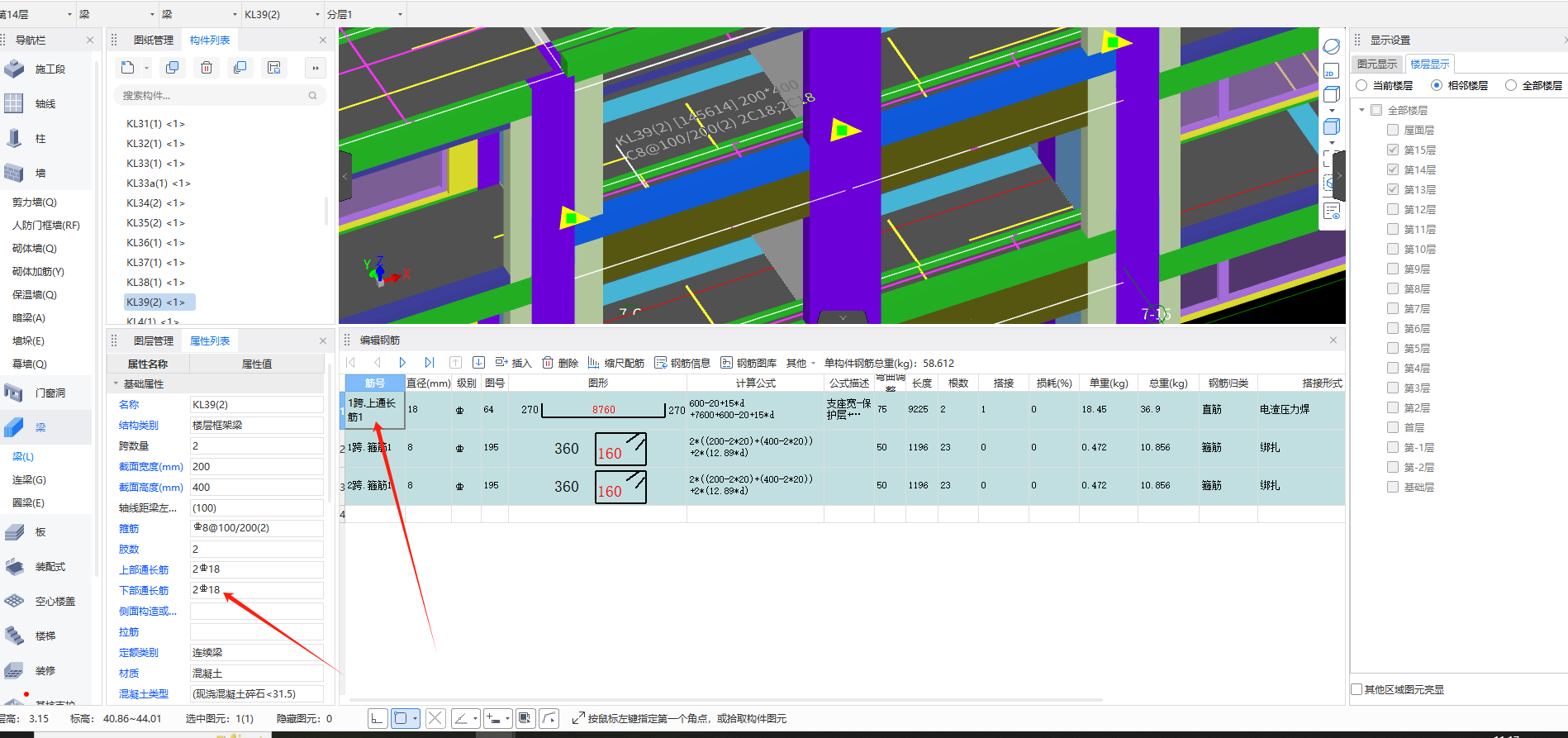Switch to the 构件列表 tab
The image size is (1568, 738).
[x=210, y=40]
